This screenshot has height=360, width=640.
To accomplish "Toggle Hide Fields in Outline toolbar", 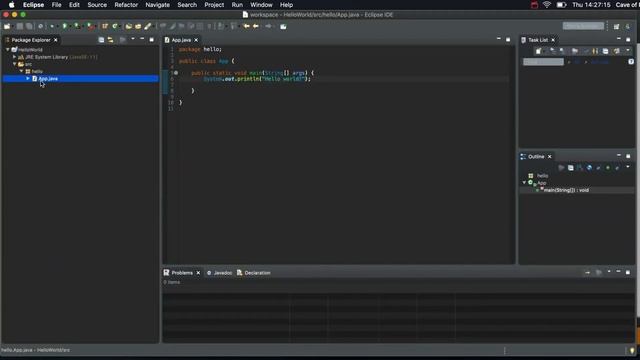I will (x=589, y=168).
